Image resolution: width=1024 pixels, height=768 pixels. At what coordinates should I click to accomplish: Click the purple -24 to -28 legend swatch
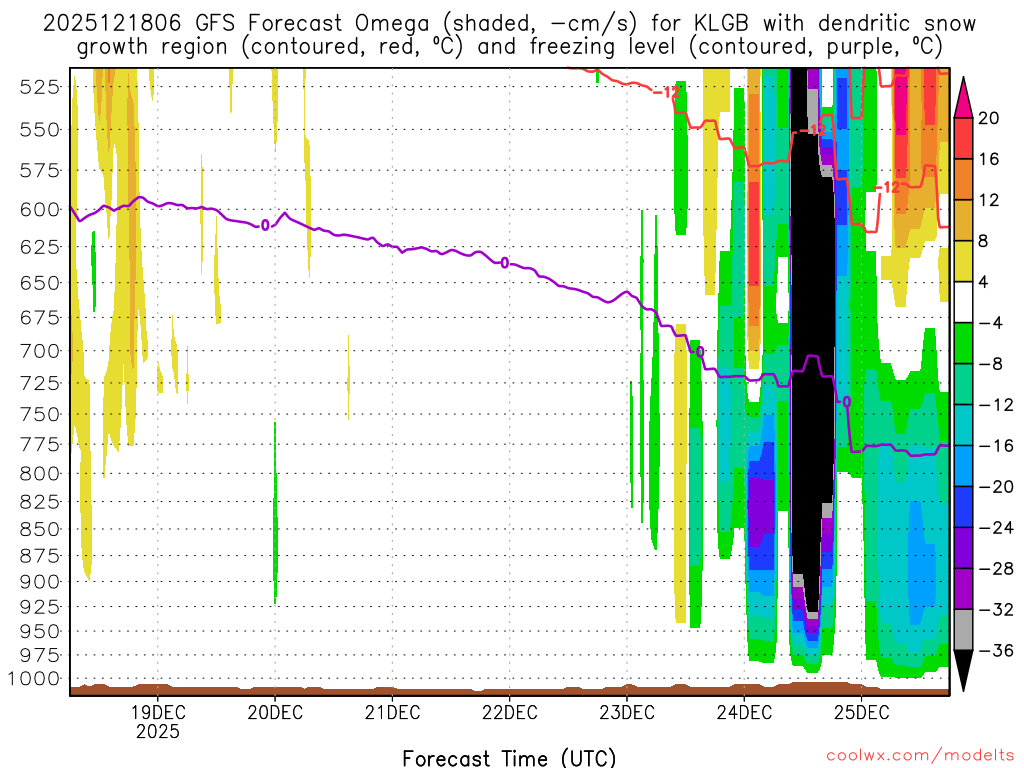tap(963, 548)
